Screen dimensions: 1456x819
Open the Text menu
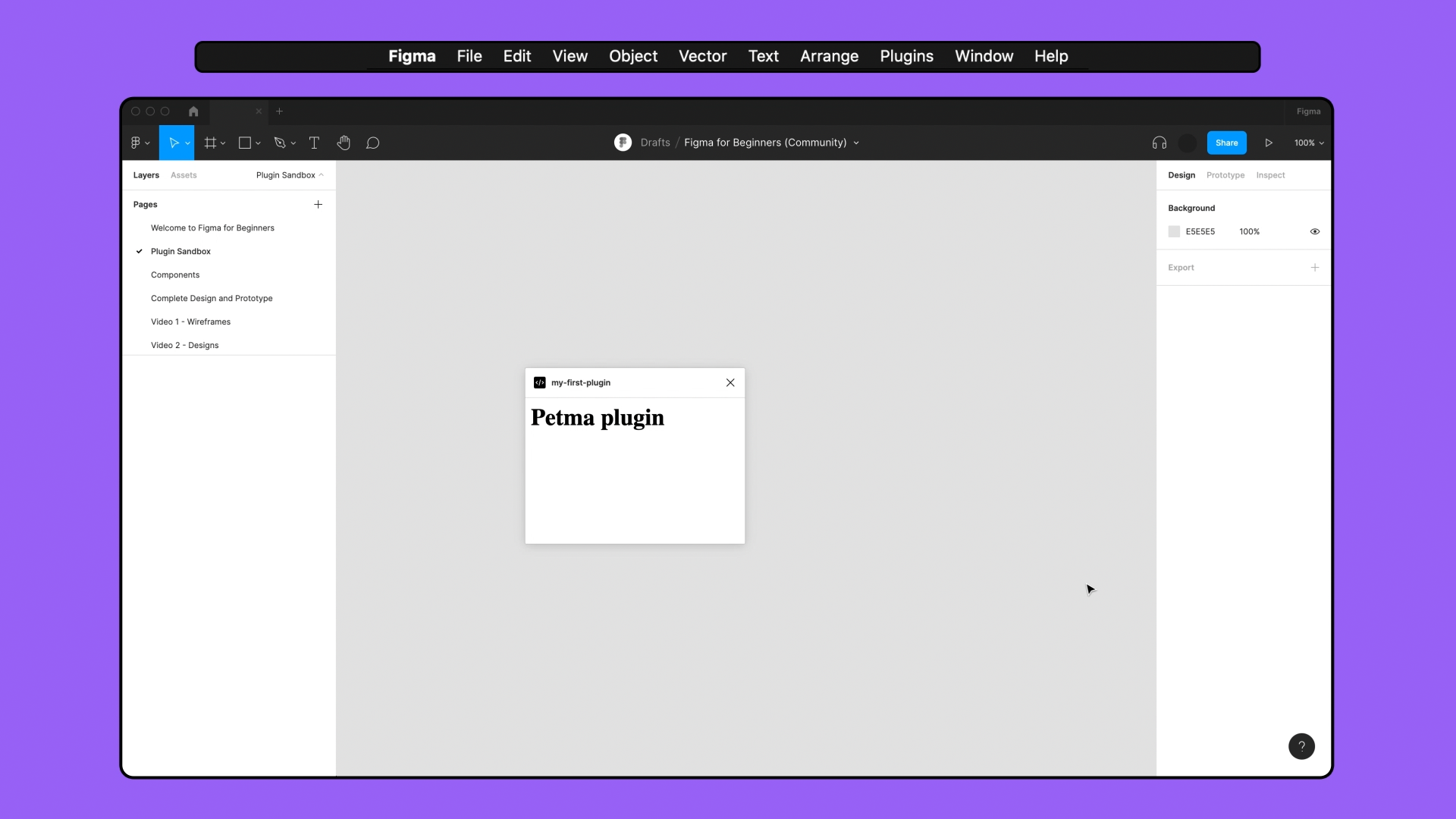[x=763, y=56]
